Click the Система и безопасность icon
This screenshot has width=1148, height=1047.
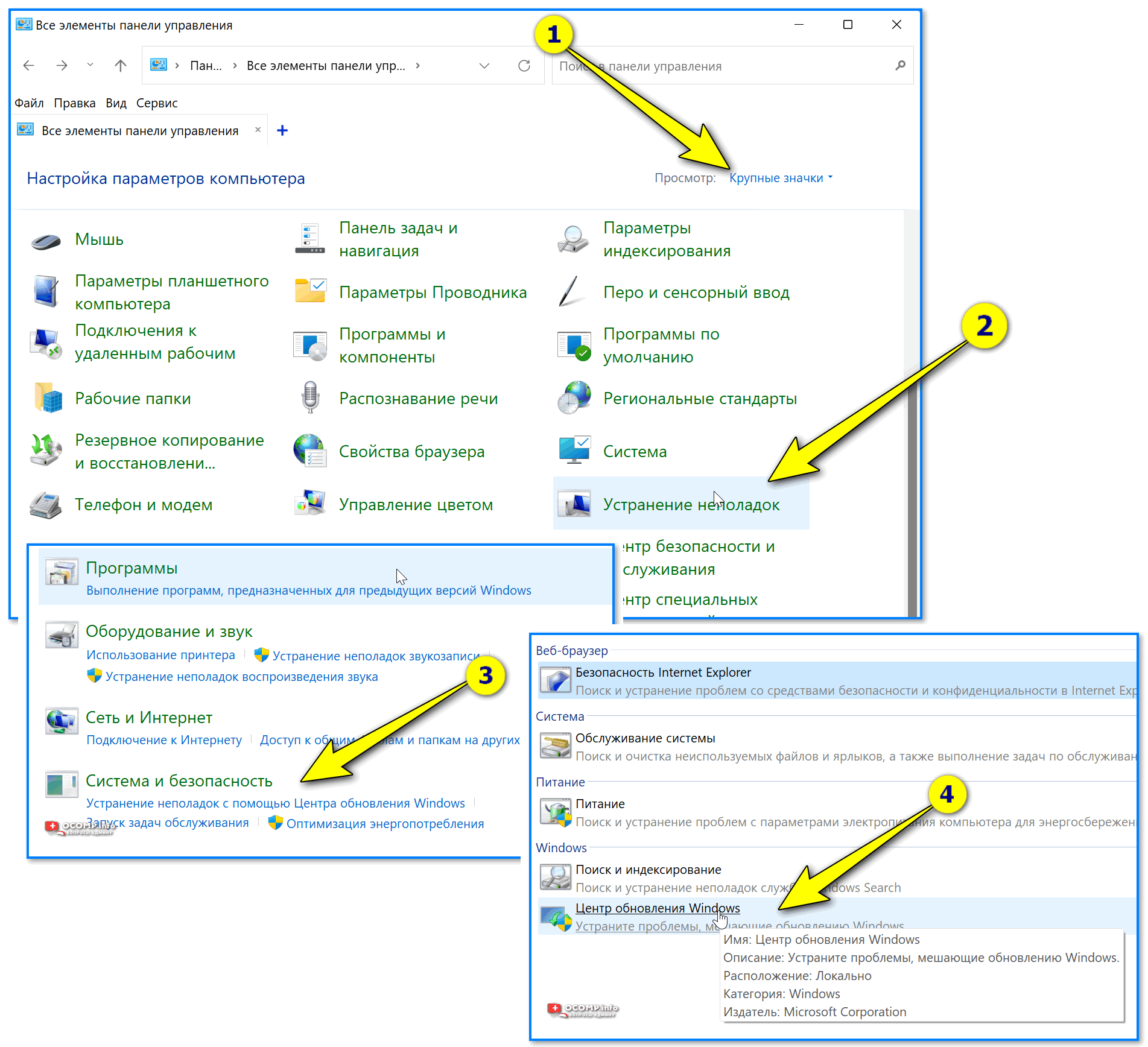point(62,784)
